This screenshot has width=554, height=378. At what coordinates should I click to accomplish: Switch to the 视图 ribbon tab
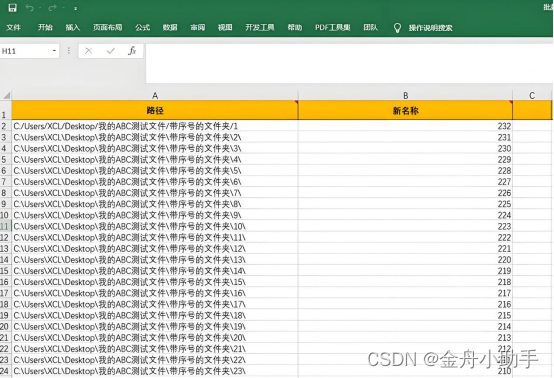225,28
